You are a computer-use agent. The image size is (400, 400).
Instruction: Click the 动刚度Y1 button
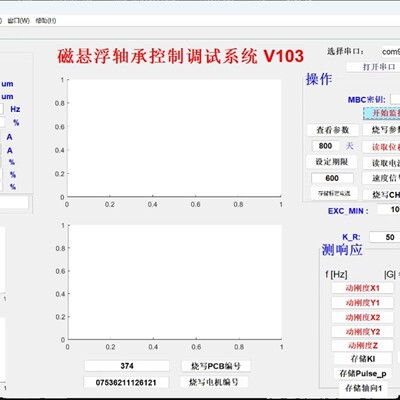pos(362,303)
